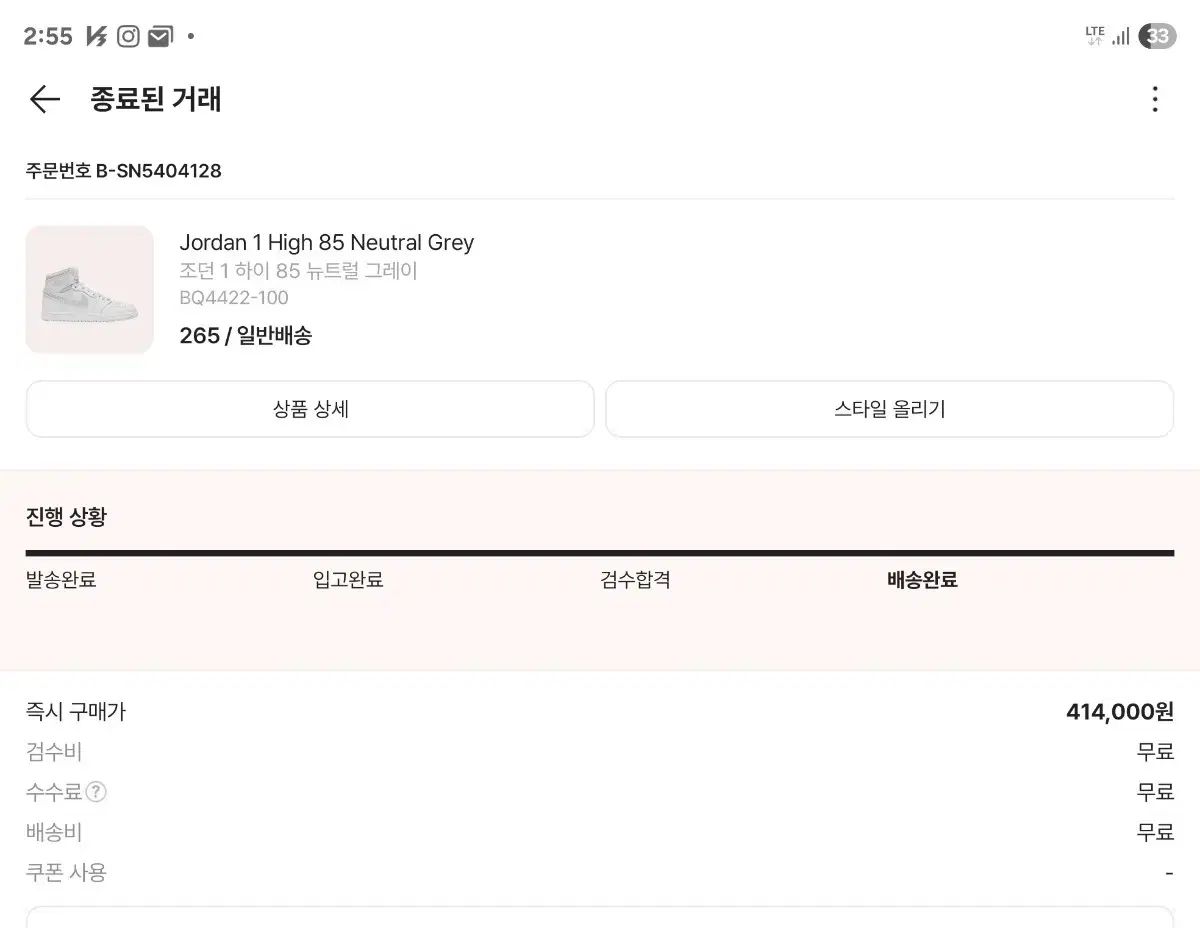Open the Jordan 1 sneaker thumbnail
1200x928 pixels.
click(90, 289)
